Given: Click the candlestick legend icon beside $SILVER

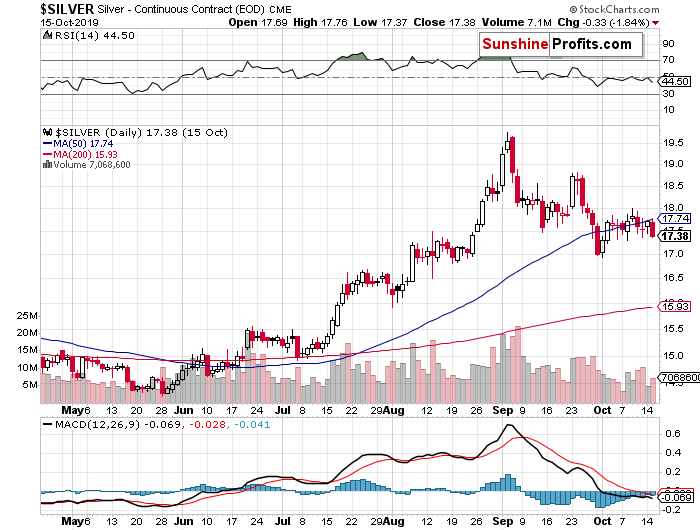Looking at the screenshot, I should (x=47, y=132).
